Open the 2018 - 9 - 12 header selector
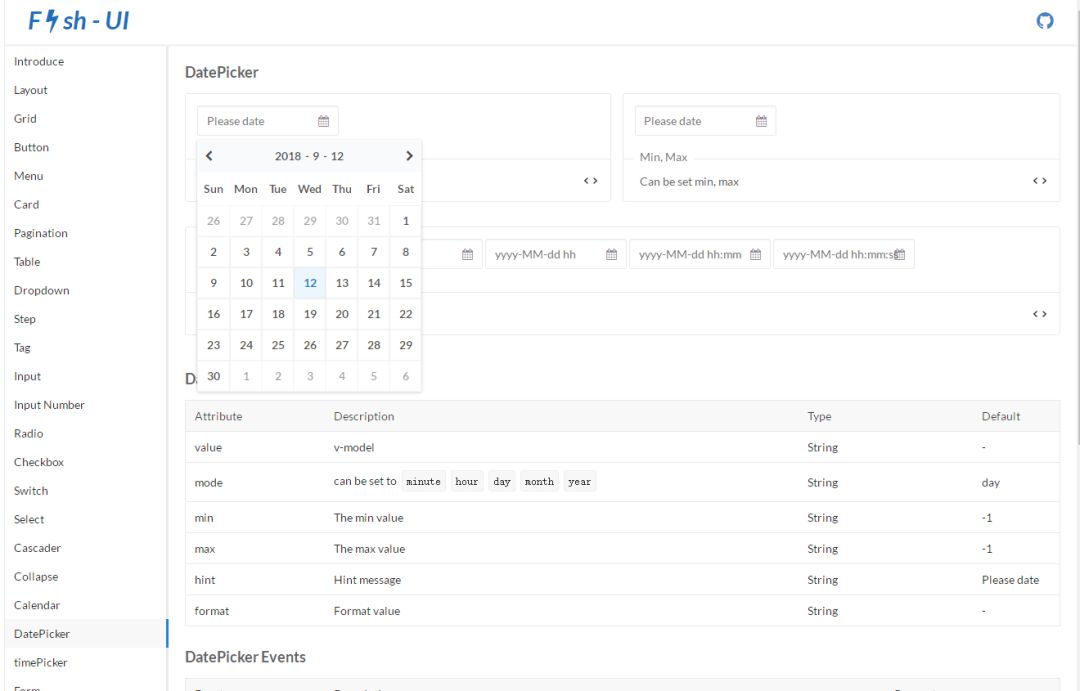 point(309,156)
